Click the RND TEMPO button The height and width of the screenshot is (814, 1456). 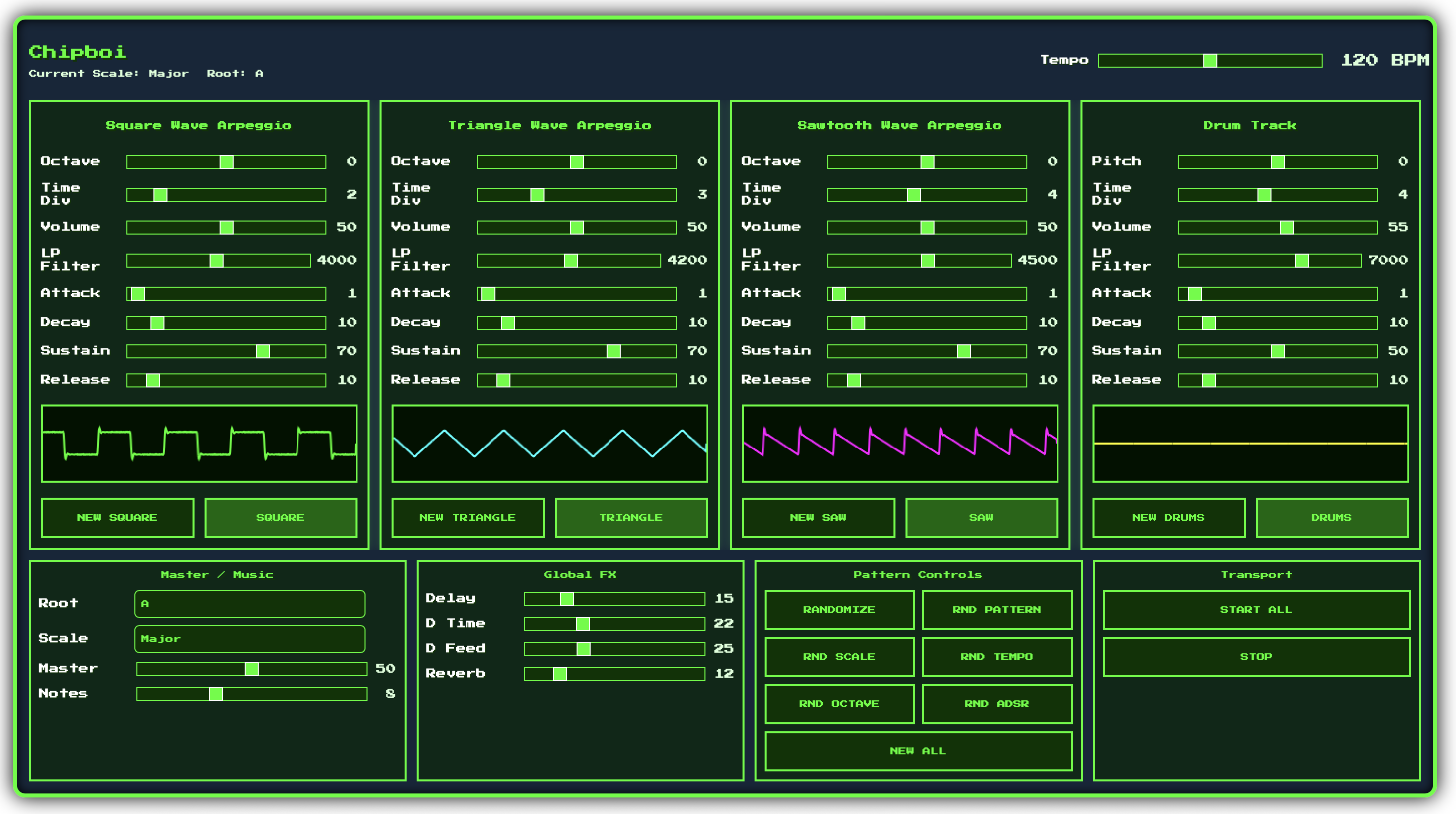[996, 657]
